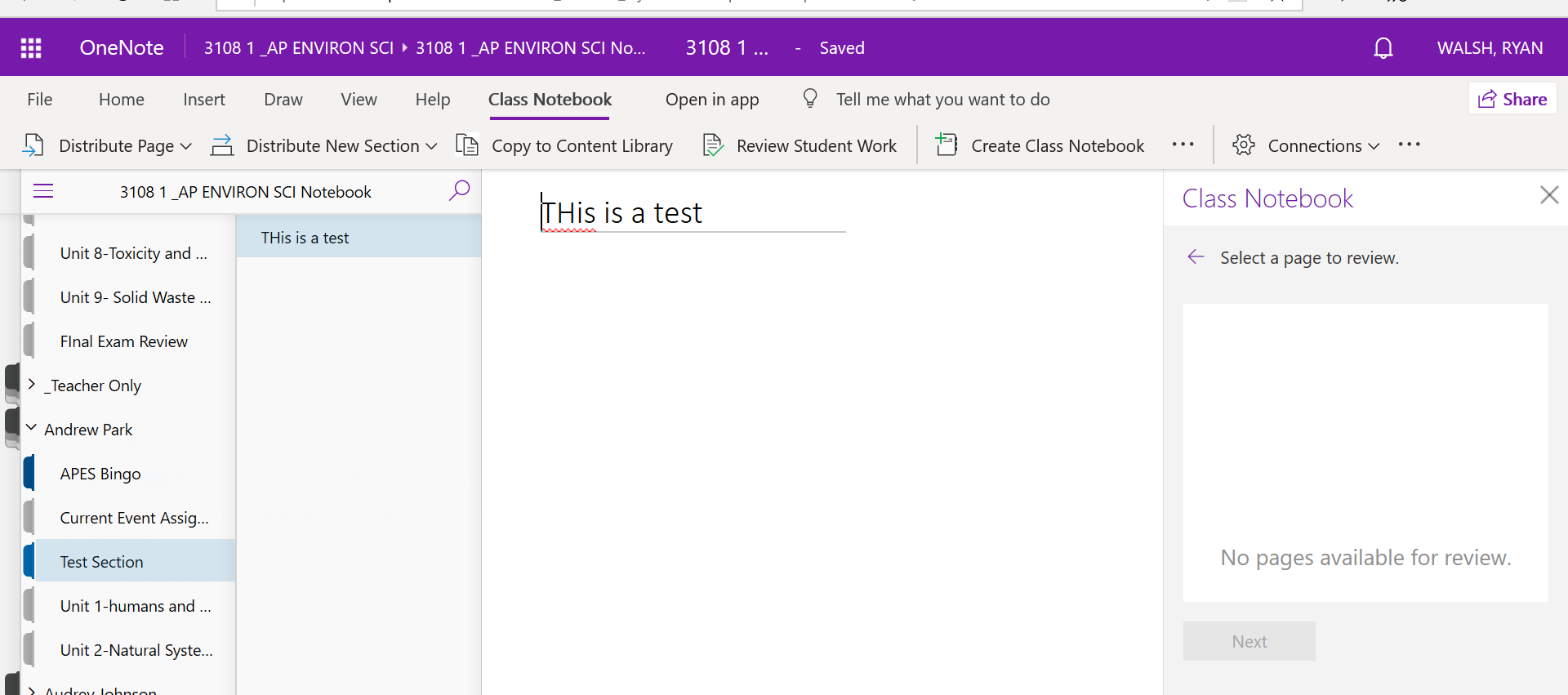Image resolution: width=1568 pixels, height=695 pixels.
Task: Go back with the panel arrow
Action: coord(1196,257)
